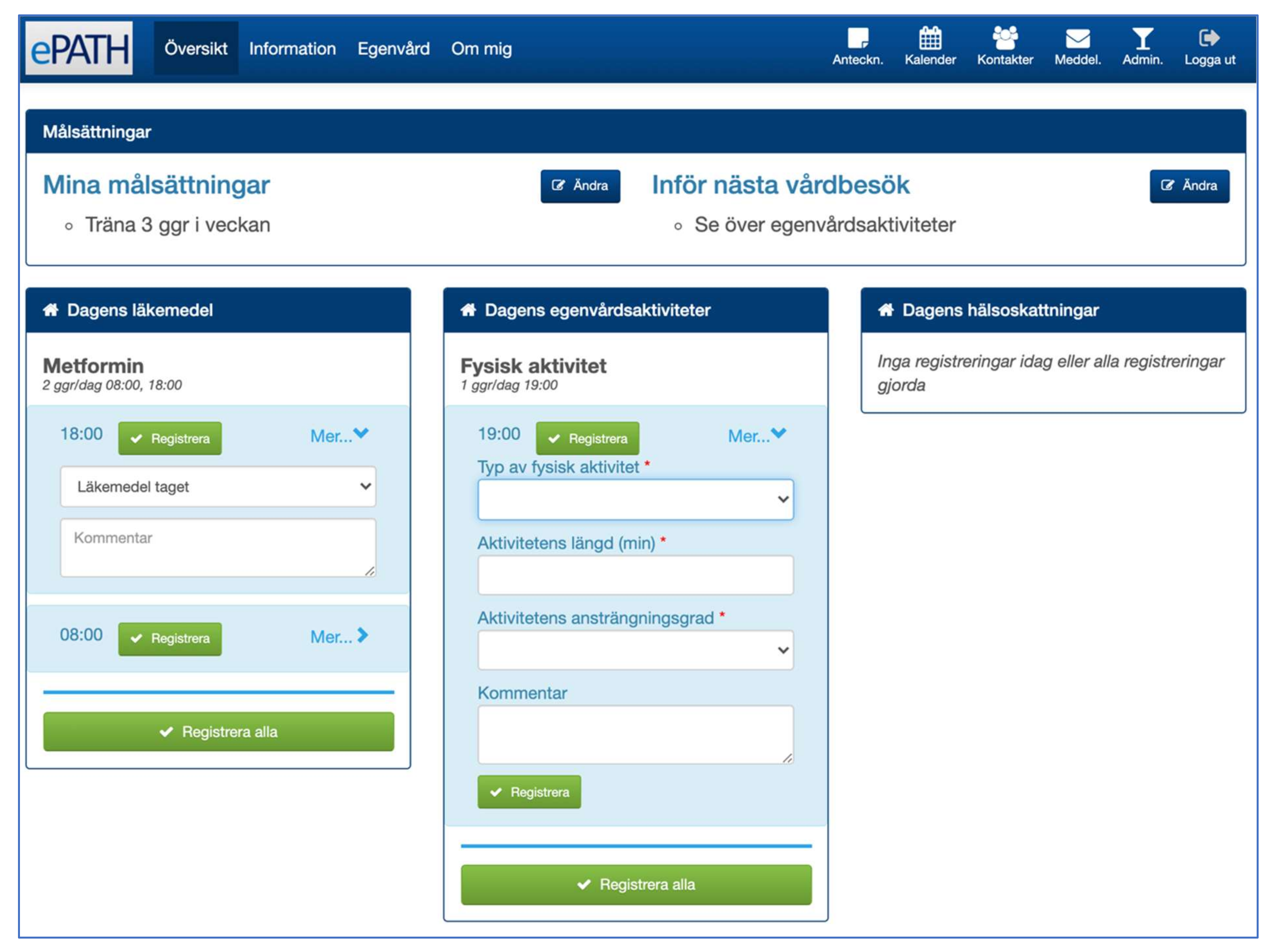Switch to the Egenvård tab
This screenshot has width=1274, height=952.
click(x=393, y=48)
